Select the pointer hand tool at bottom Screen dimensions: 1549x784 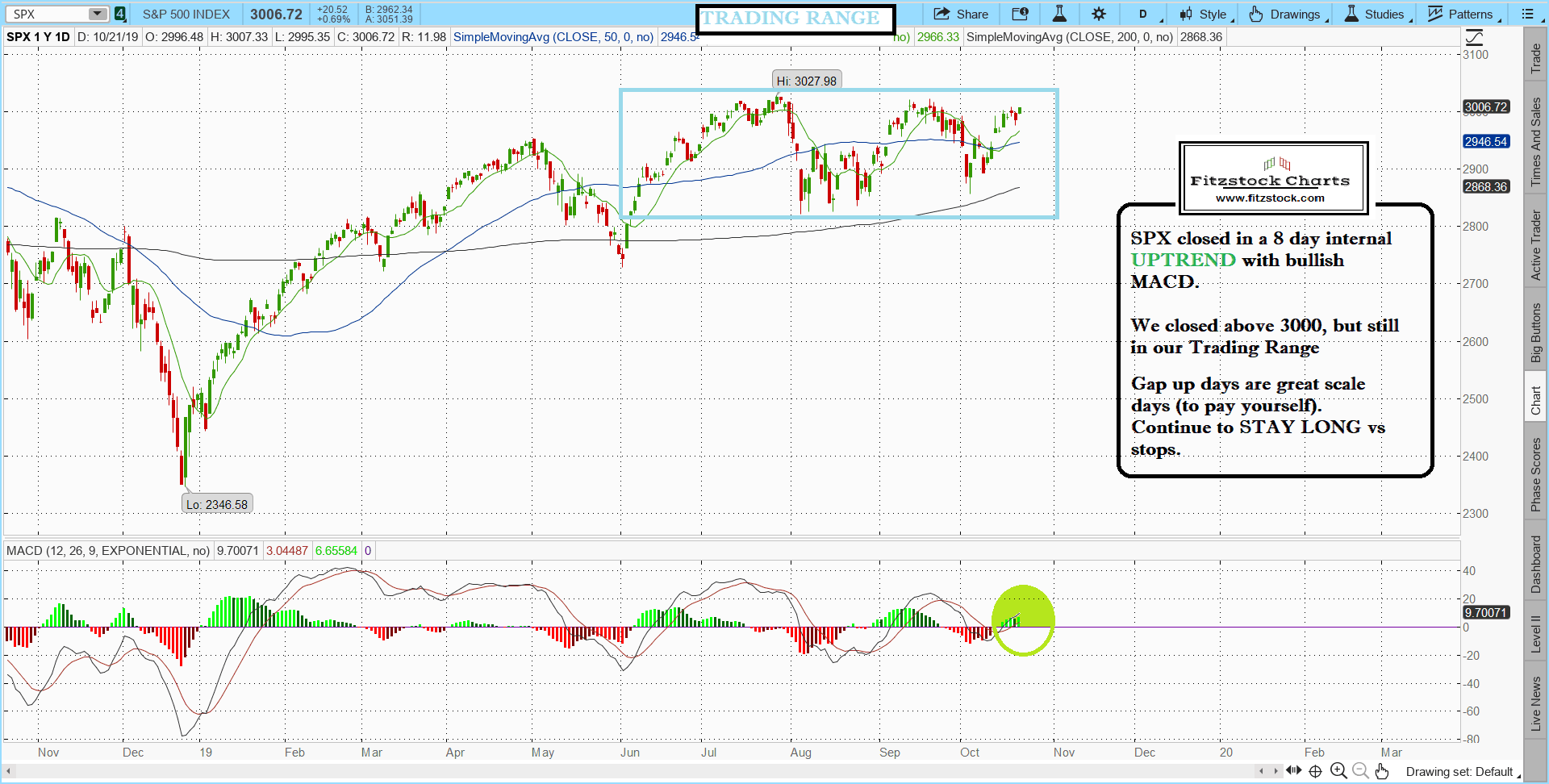[x=1382, y=771]
